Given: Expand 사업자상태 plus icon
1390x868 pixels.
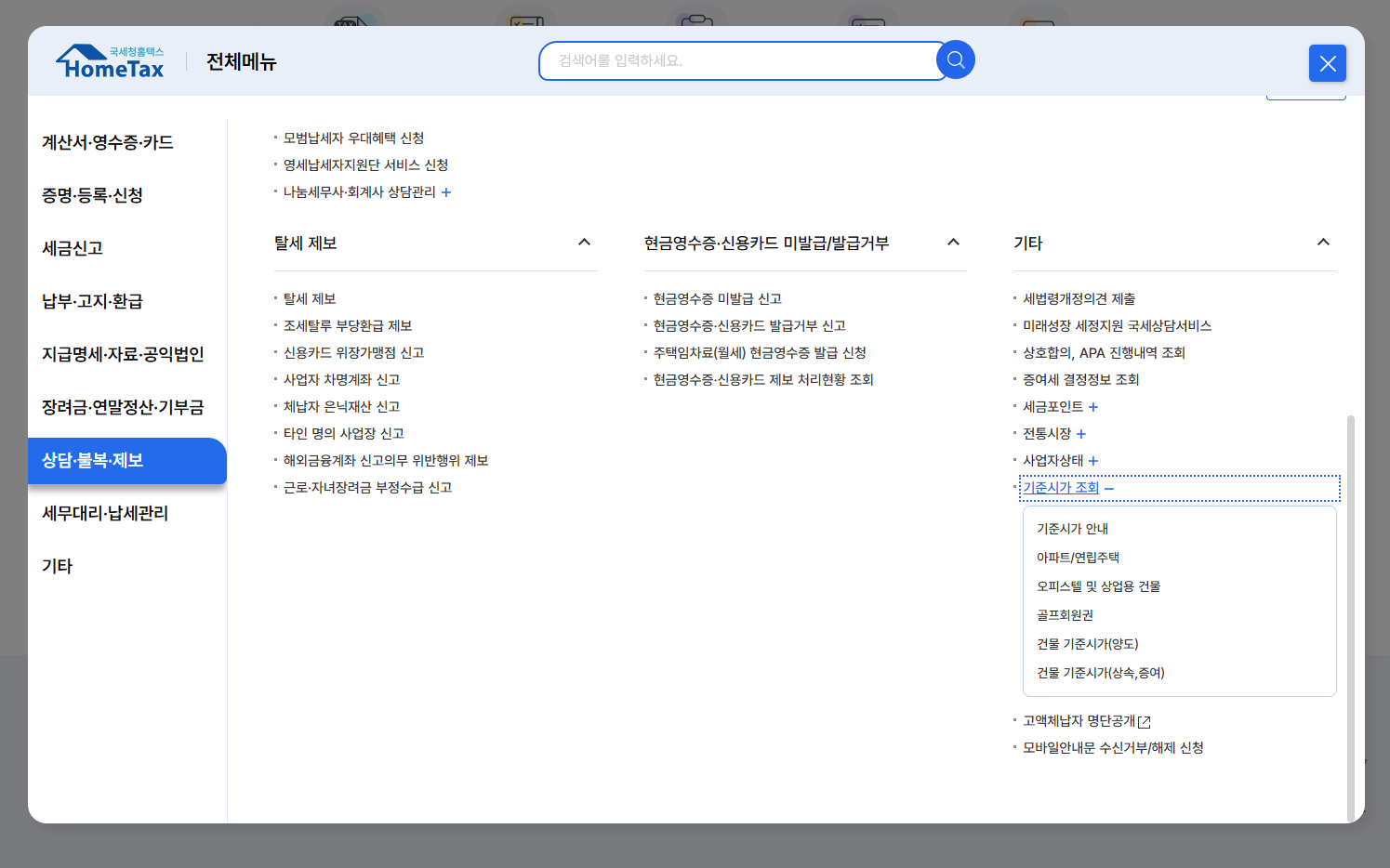Looking at the screenshot, I should 1093,461.
